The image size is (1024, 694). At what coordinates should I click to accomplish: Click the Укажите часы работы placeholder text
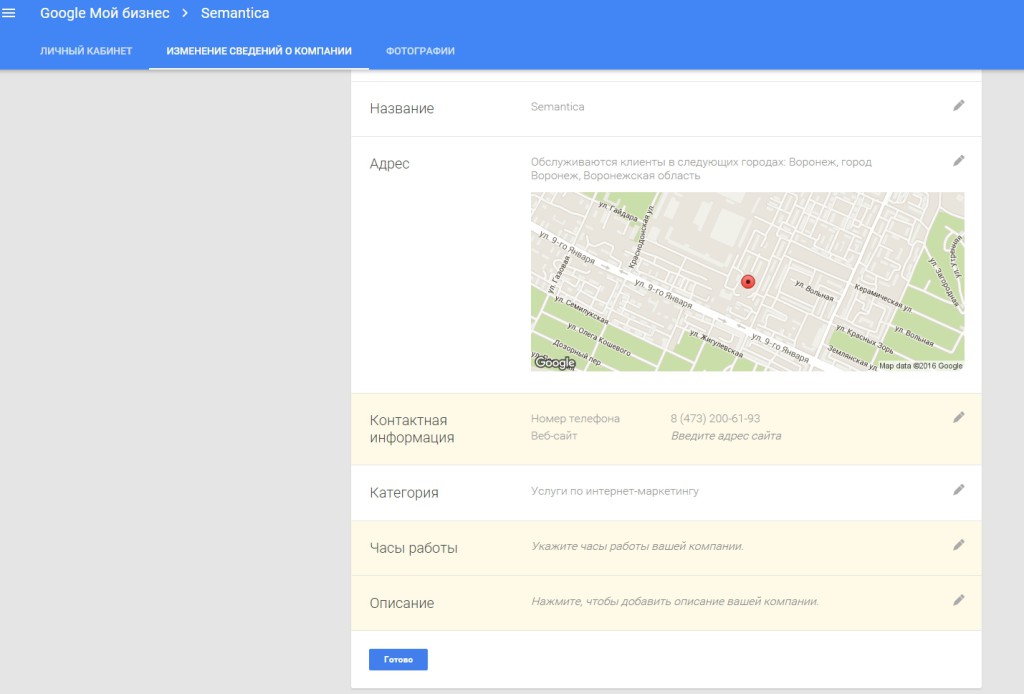pyautogui.click(x=637, y=546)
